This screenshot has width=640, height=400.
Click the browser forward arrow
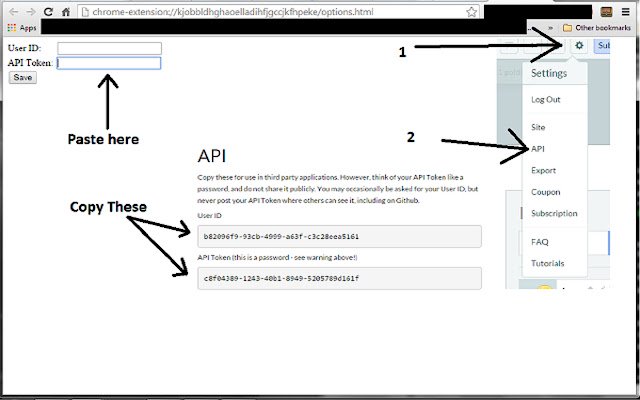tap(31, 12)
